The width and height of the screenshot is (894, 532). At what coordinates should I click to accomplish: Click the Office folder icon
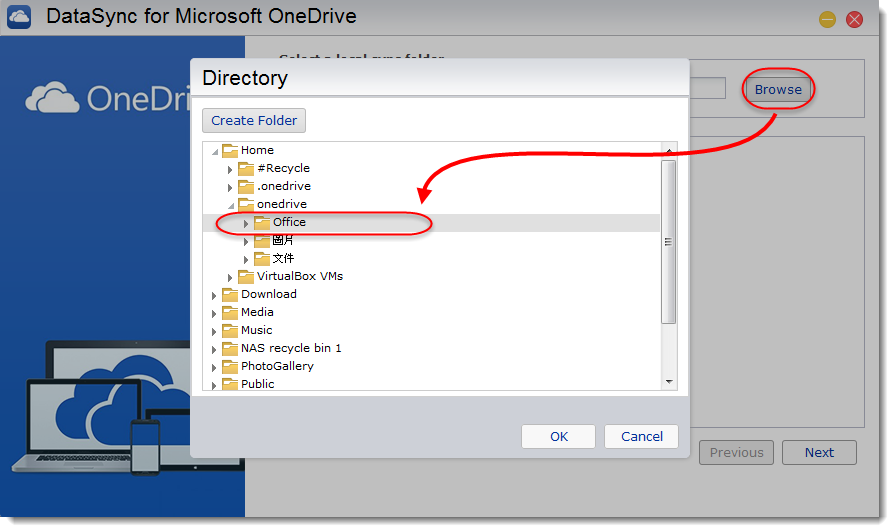(262, 222)
